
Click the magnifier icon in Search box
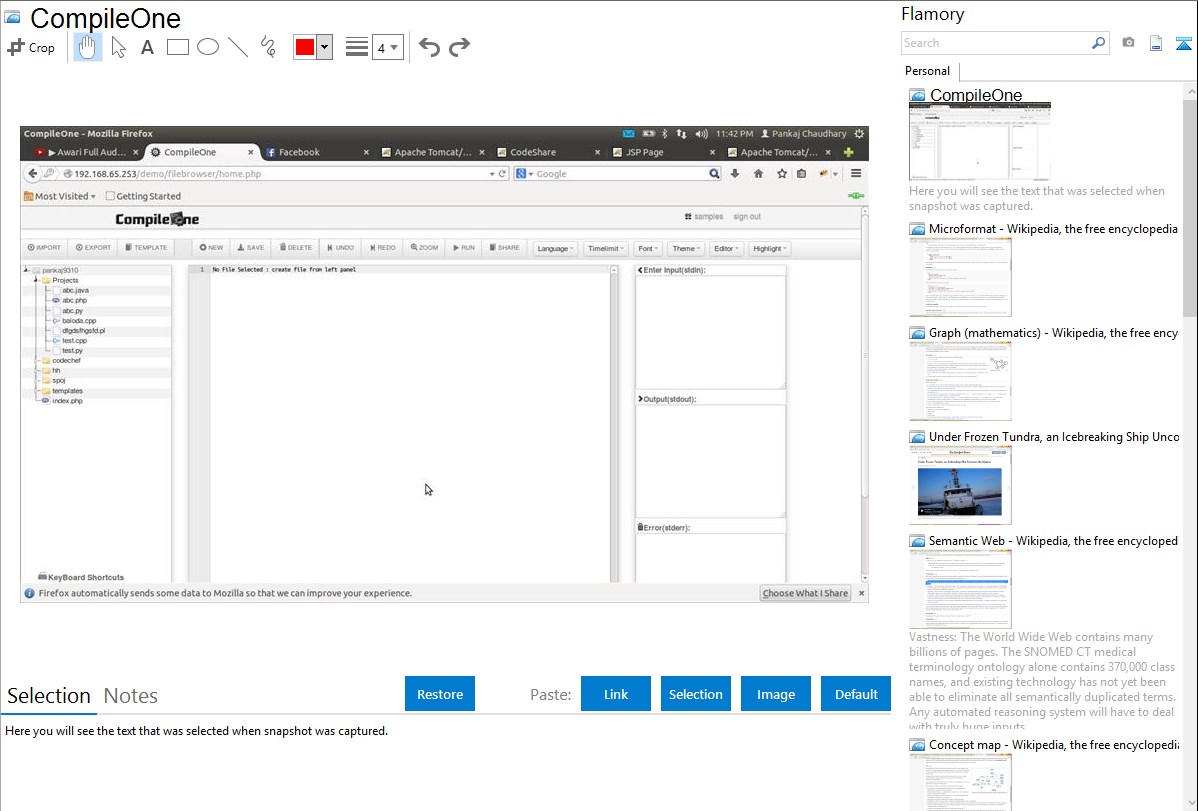coord(1098,43)
